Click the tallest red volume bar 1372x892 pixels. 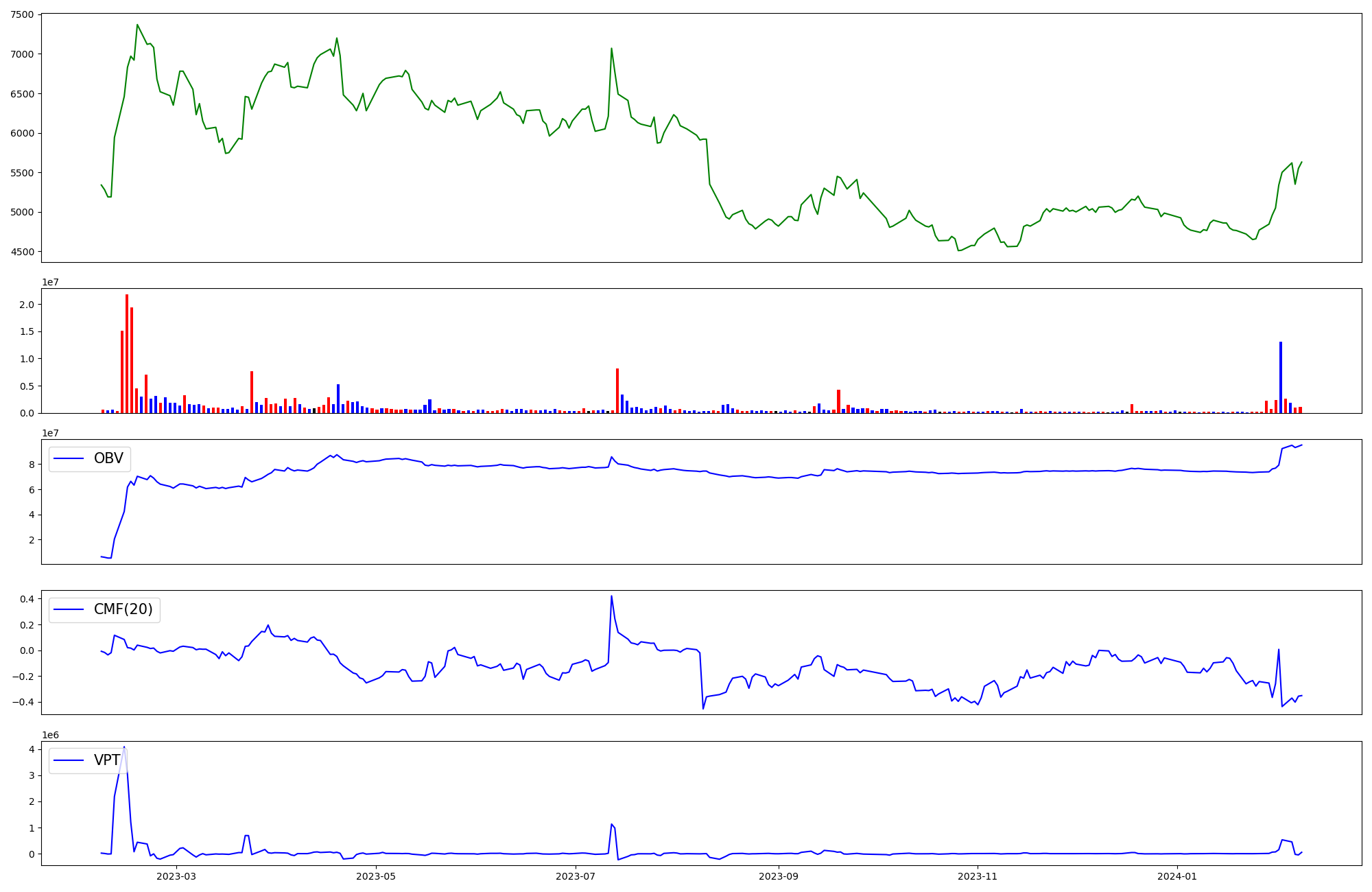pyautogui.click(x=127, y=353)
